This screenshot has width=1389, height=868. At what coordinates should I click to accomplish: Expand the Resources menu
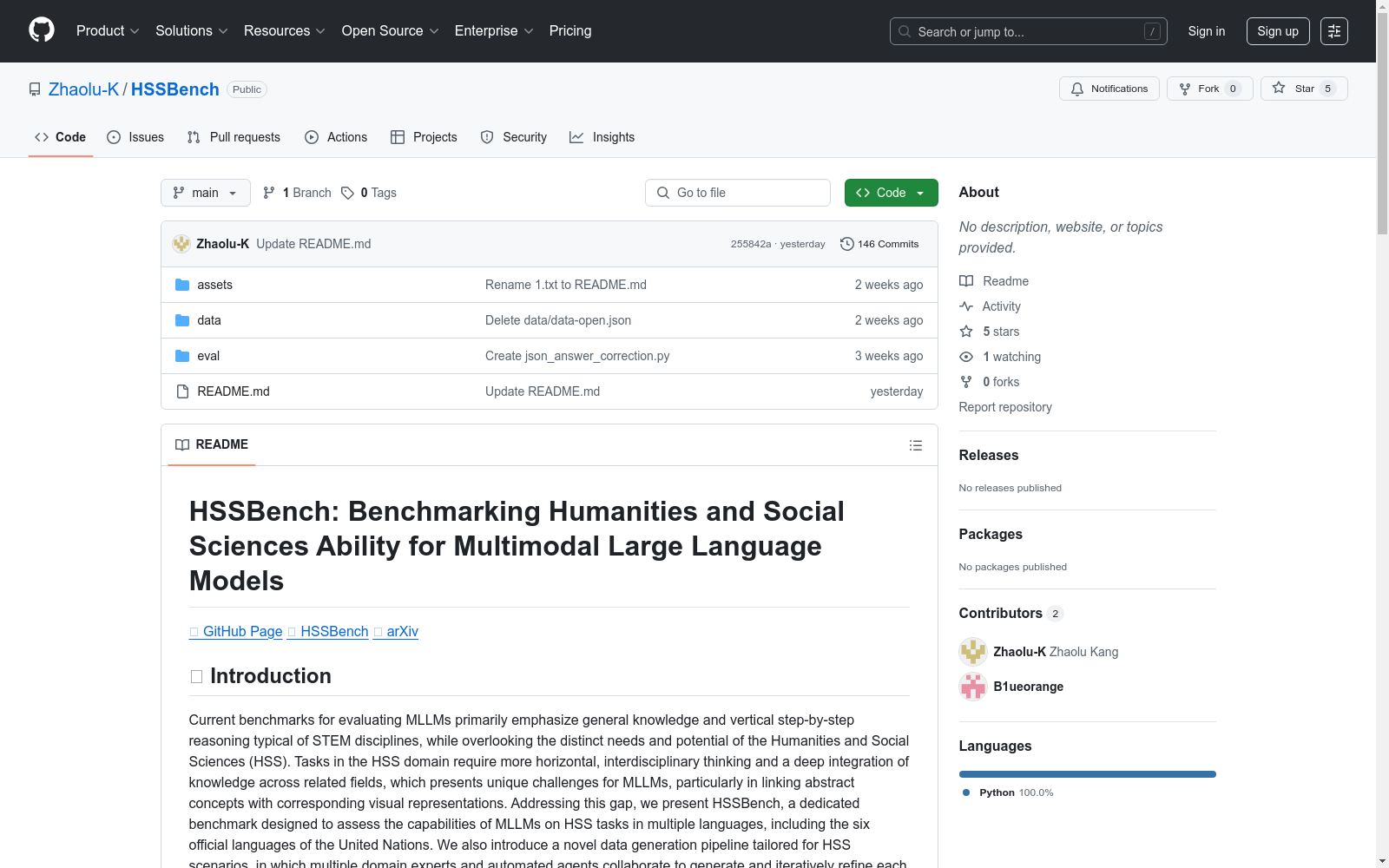pyautogui.click(x=285, y=31)
